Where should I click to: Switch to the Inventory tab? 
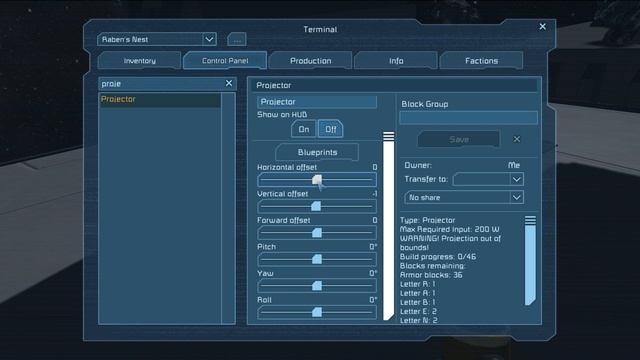(140, 61)
